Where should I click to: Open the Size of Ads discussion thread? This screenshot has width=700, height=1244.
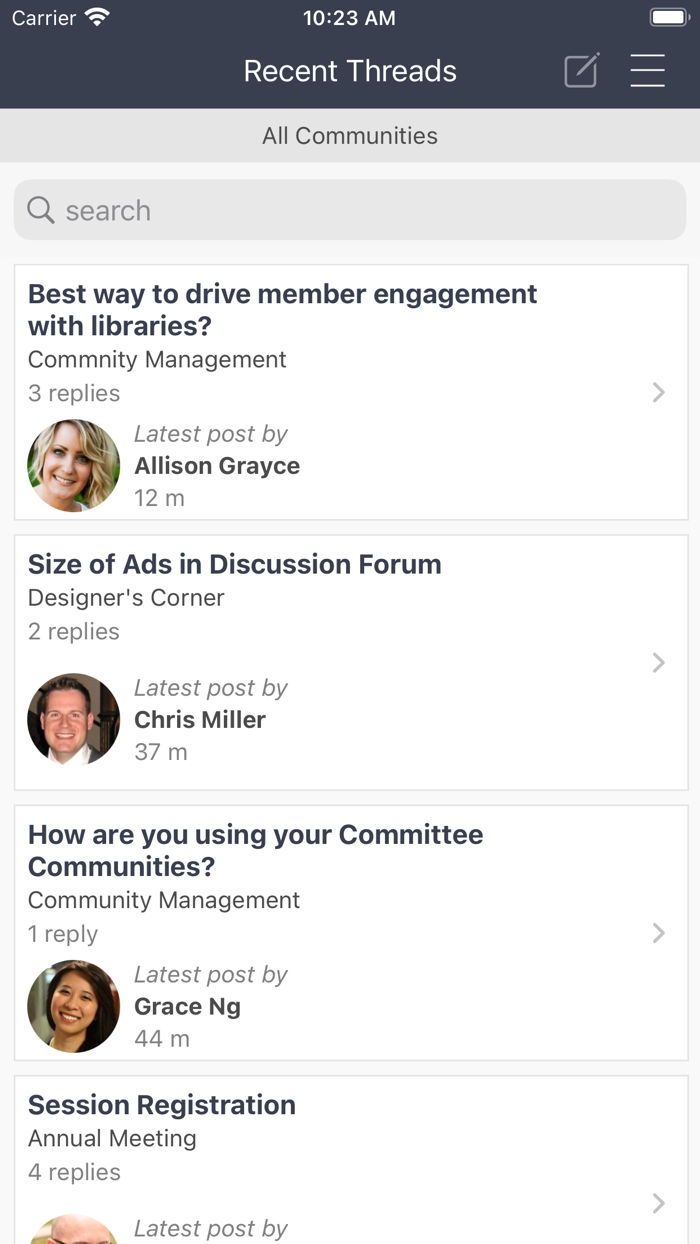(234, 564)
